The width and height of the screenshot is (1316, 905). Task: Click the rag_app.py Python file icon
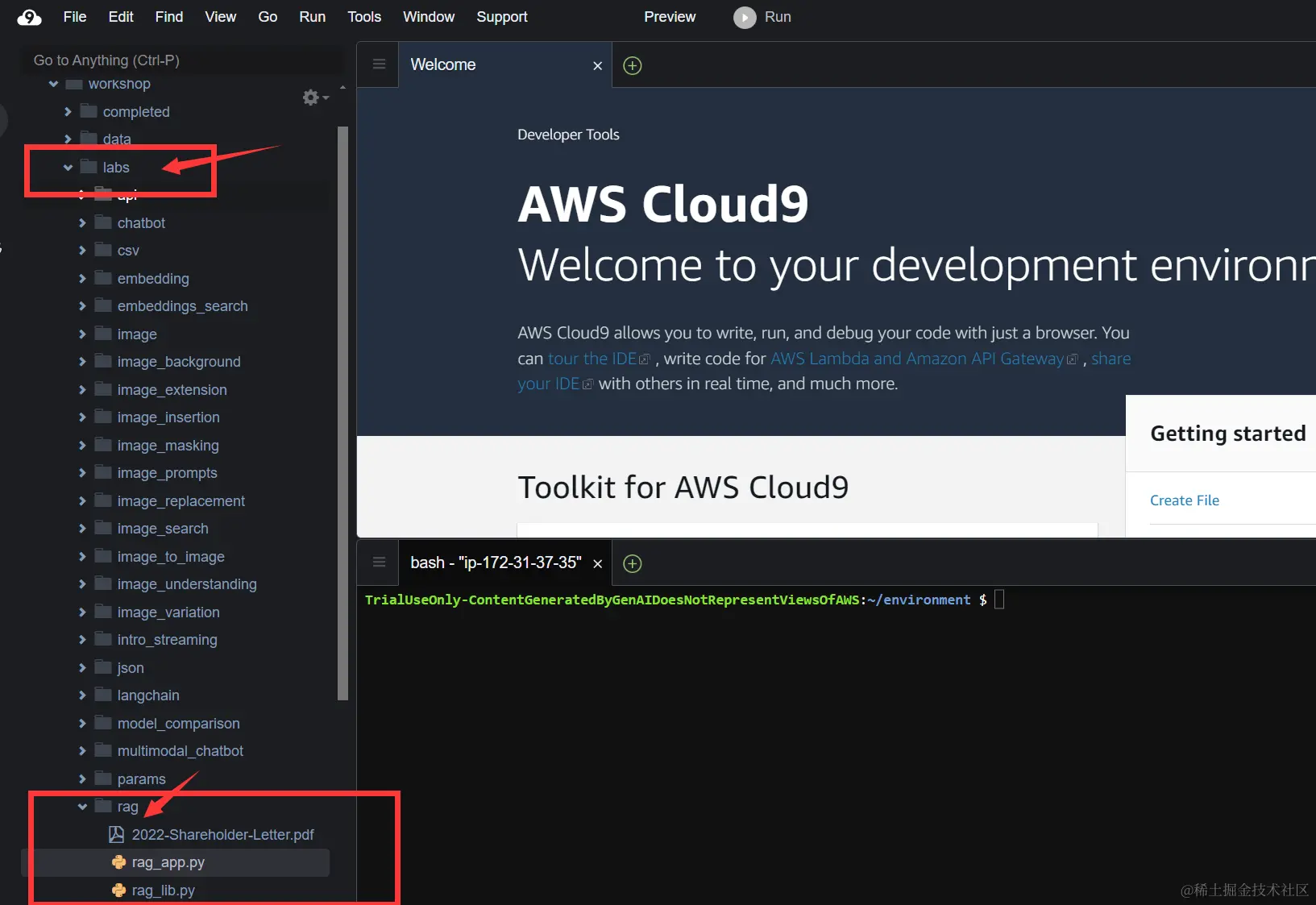tap(119, 862)
